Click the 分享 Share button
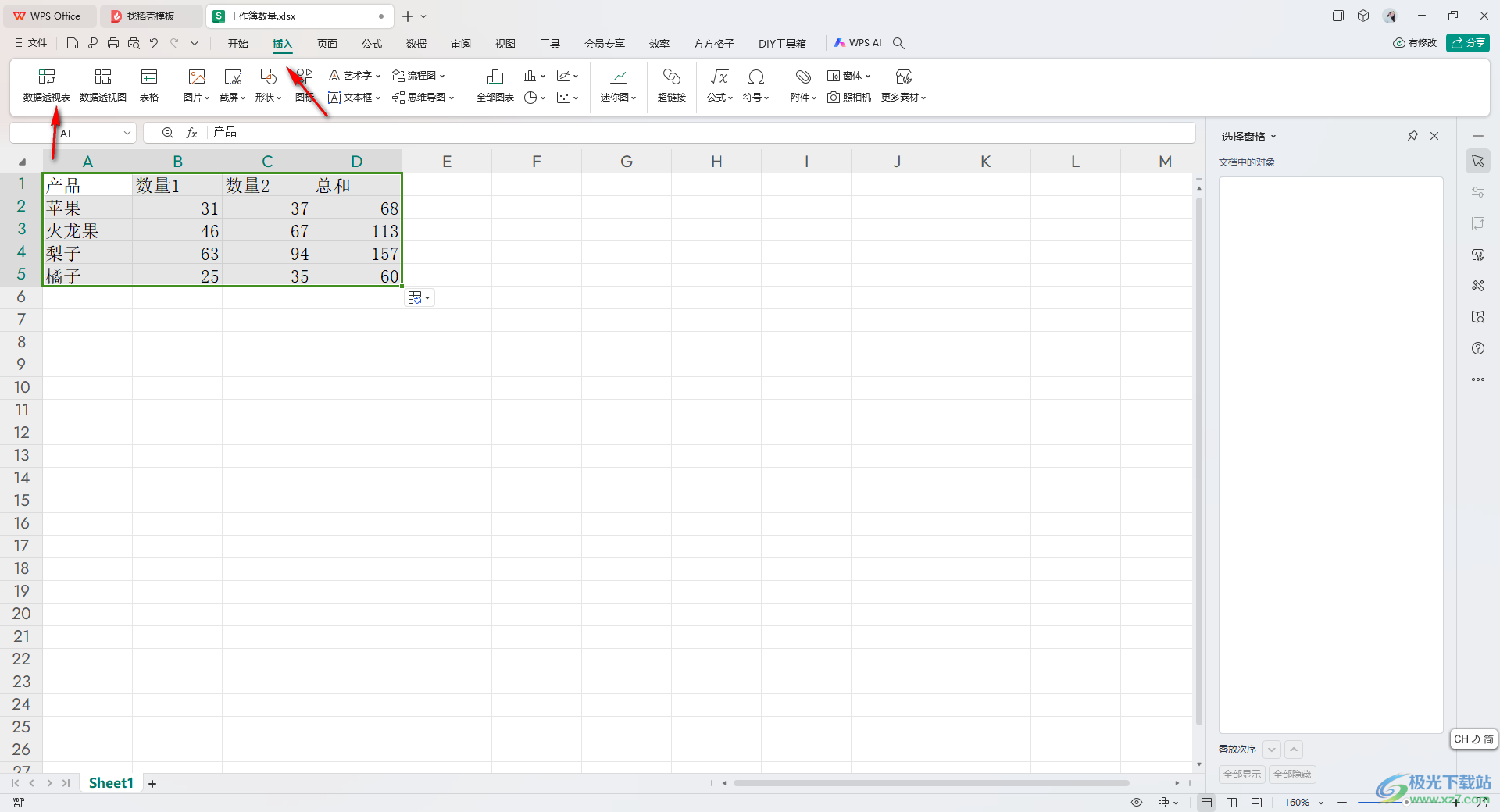This screenshot has width=1500, height=812. coord(1468,43)
